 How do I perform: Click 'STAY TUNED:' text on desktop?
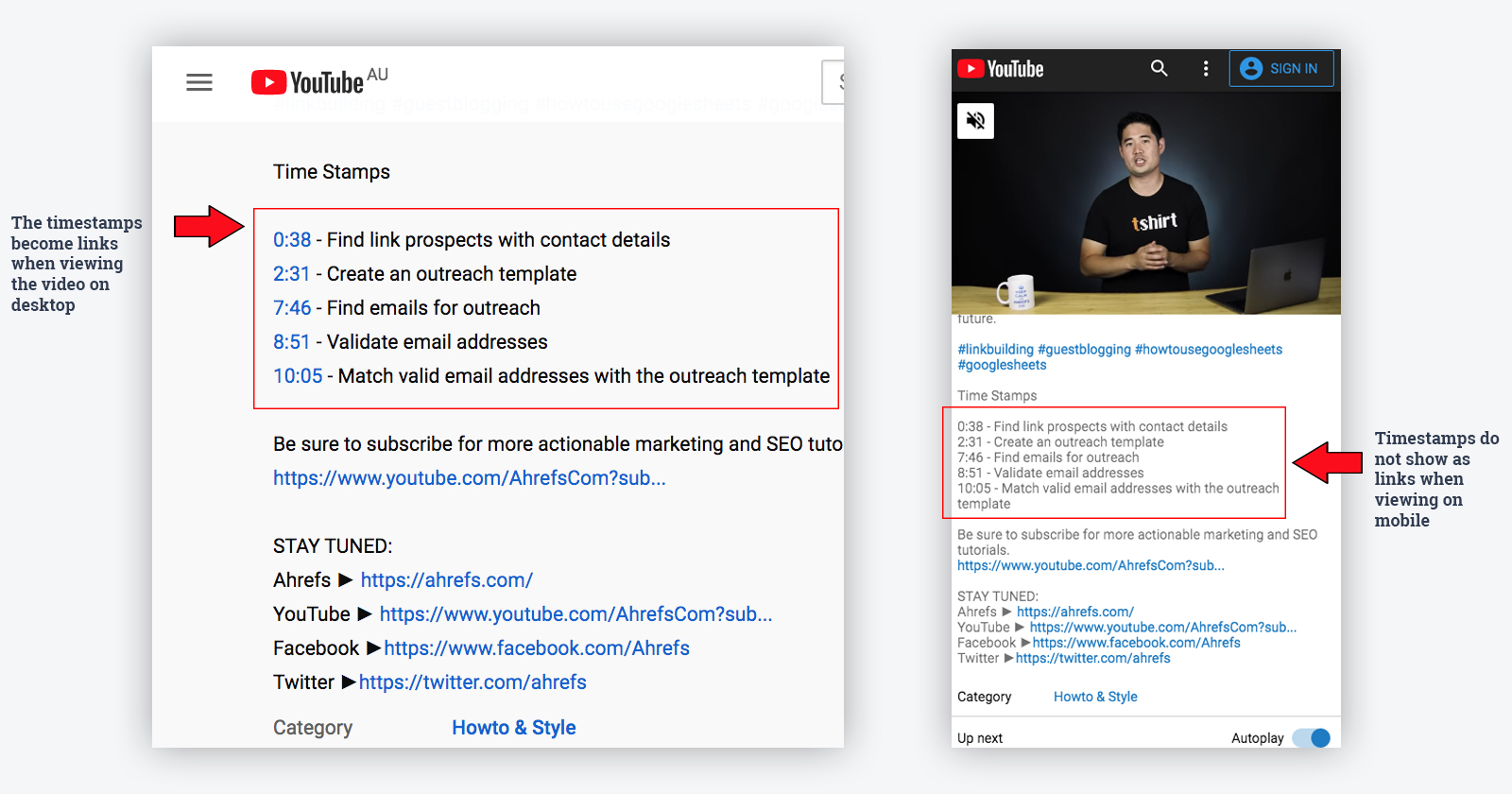point(333,546)
